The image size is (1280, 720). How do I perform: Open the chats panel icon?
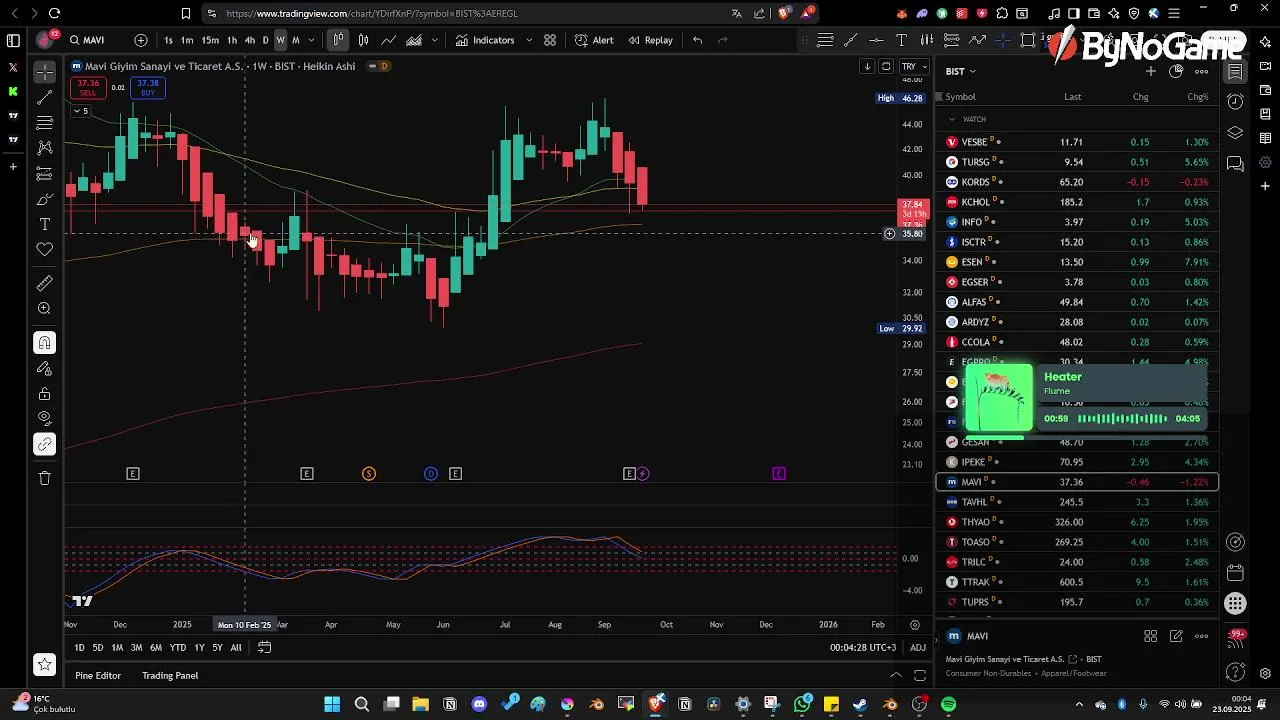1236,163
